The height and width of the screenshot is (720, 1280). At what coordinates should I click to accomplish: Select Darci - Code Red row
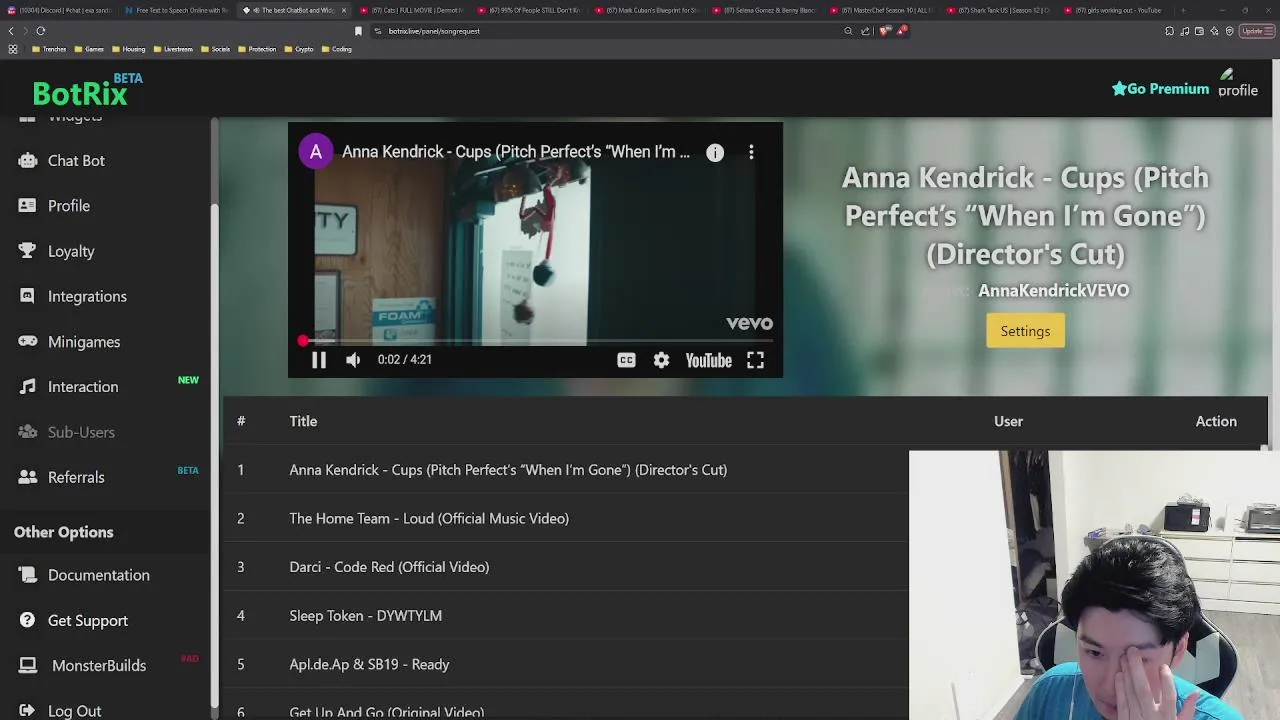(x=566, y=567)
